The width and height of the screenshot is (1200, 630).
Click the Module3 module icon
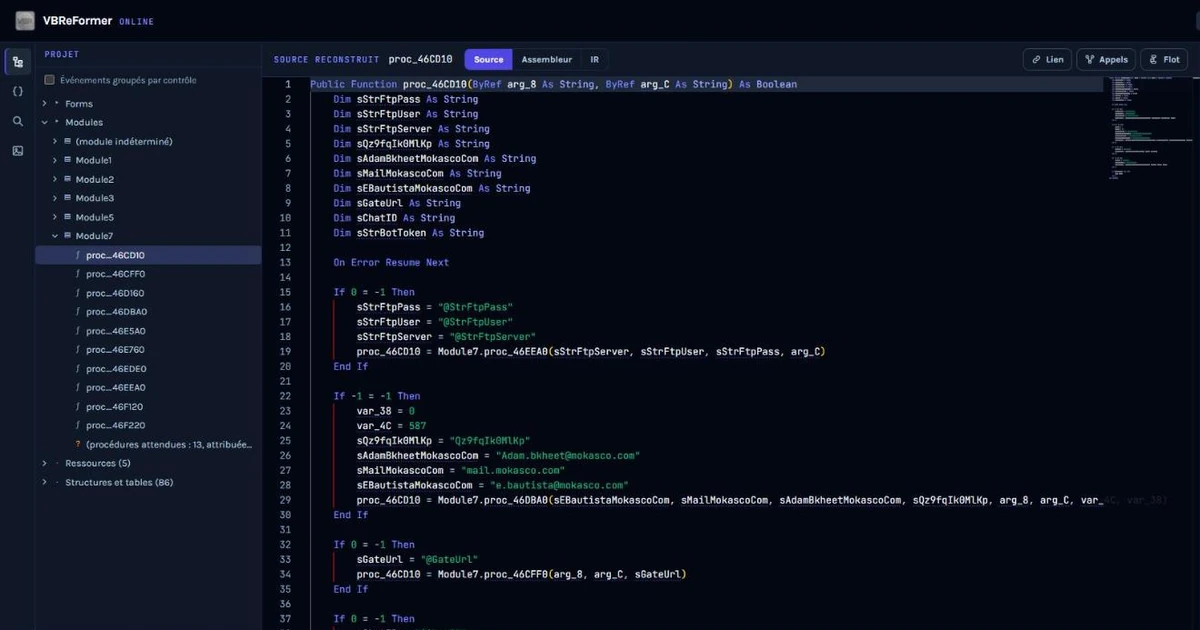(68, 198)
